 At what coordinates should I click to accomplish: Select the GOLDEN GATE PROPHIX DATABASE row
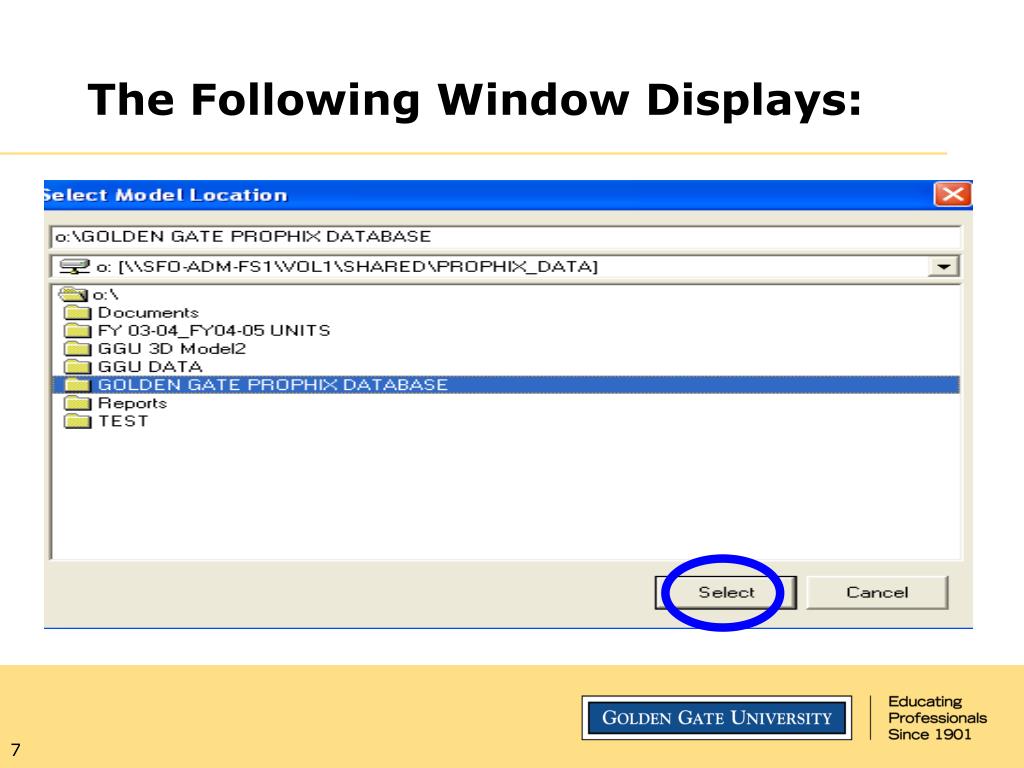point(506,385)
